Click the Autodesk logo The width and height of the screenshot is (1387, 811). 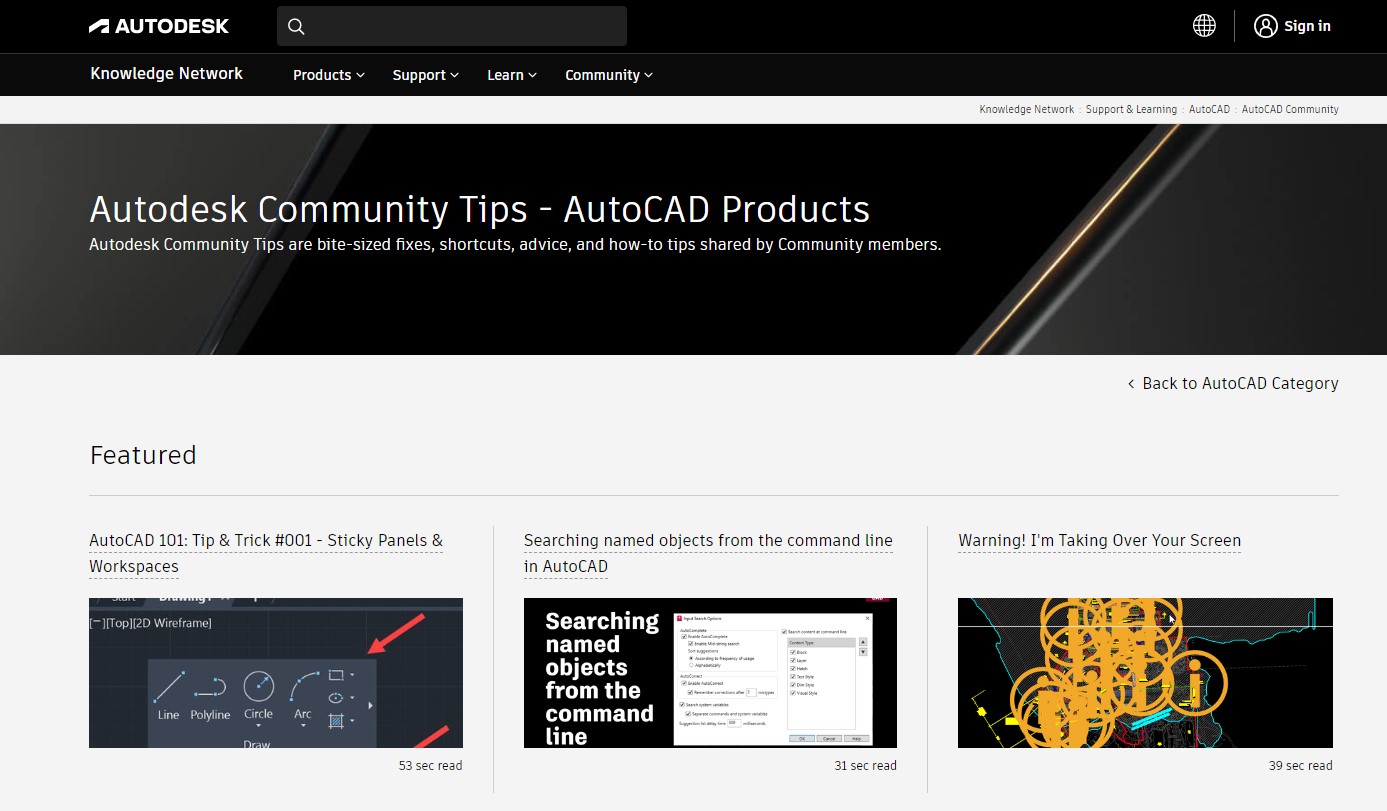[x=159, y=26]
